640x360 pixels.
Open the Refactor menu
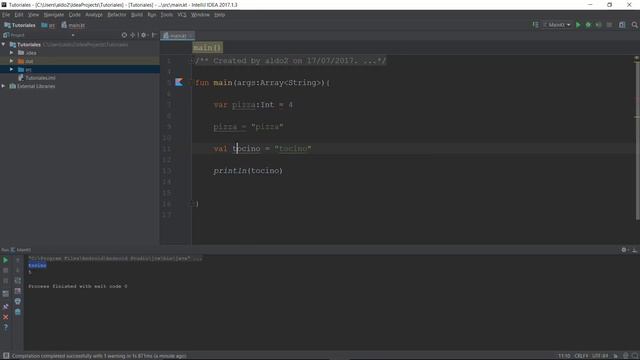117,15
